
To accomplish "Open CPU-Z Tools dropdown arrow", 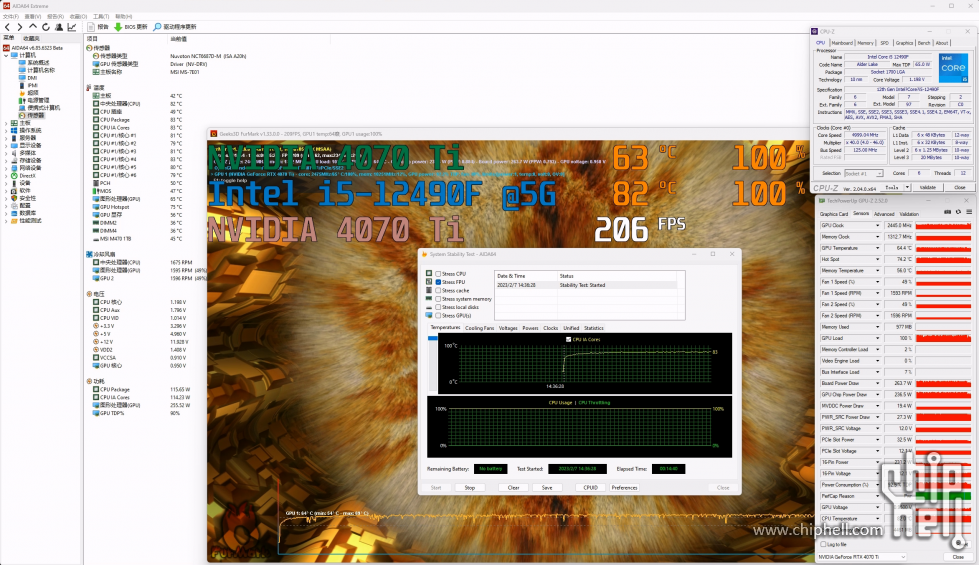I will coord(907,187).
